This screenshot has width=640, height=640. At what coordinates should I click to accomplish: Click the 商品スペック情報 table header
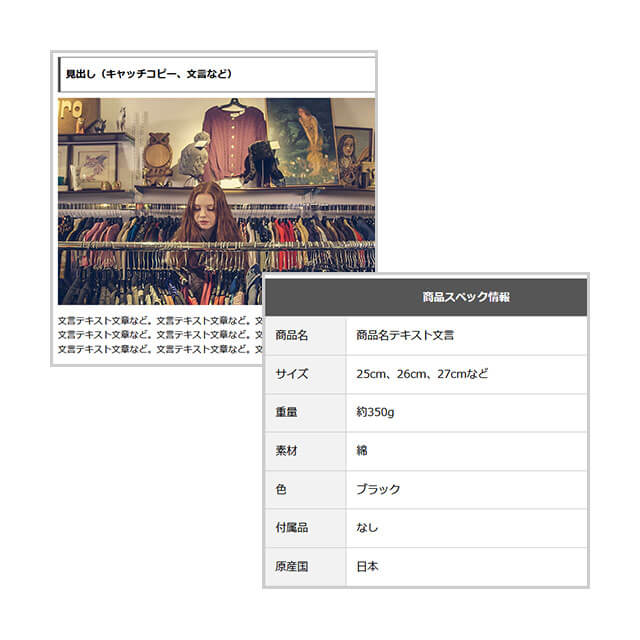pos(465,297)
